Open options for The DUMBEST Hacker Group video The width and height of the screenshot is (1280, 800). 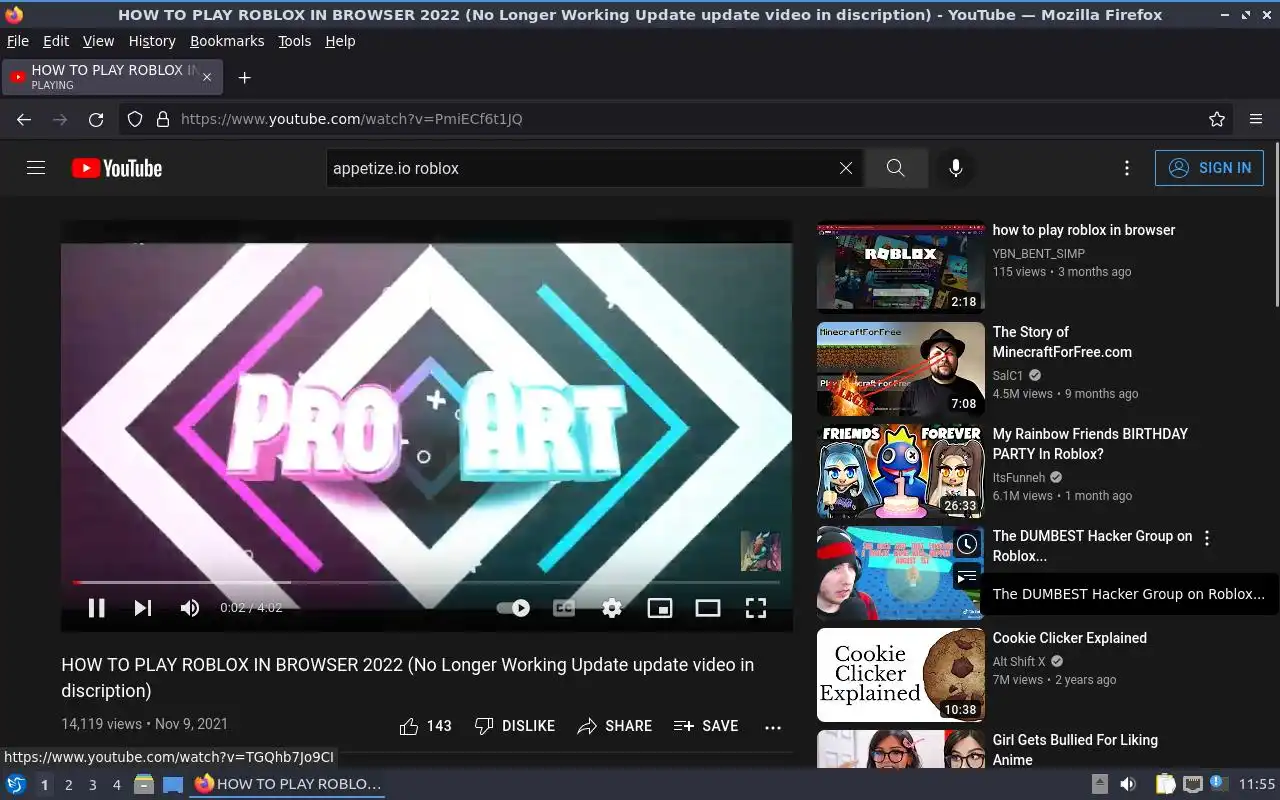point(1207,538)
